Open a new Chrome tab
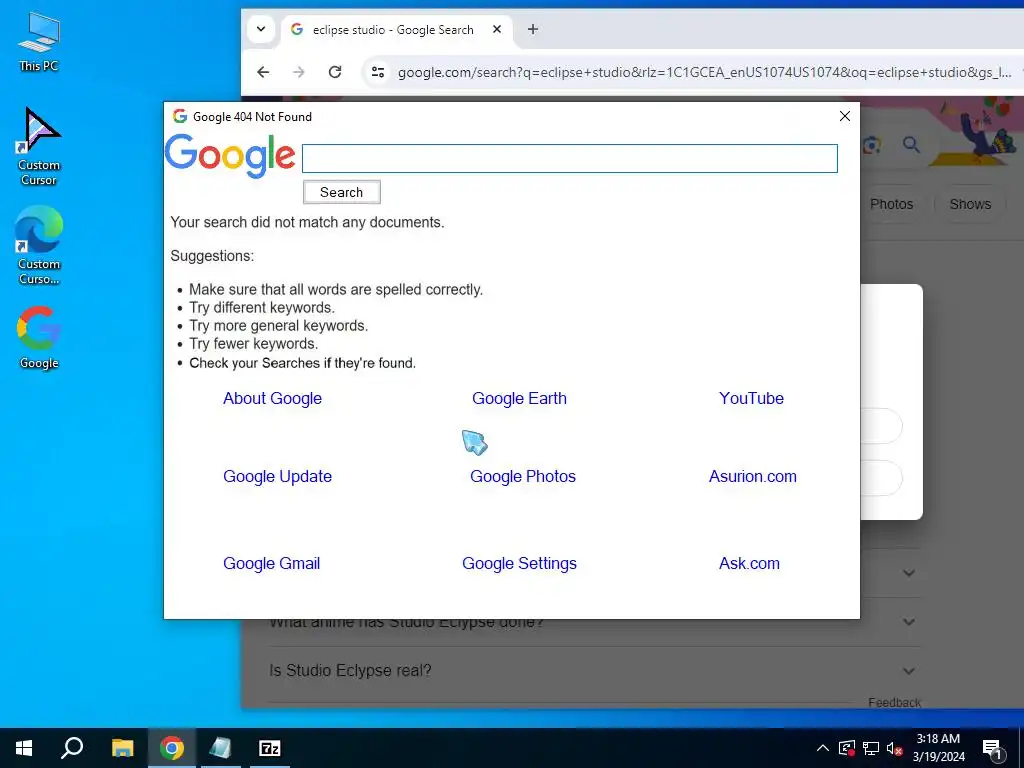Image resolution: width=1024 pixels, height=768 pixels. [x=533, y=29]
